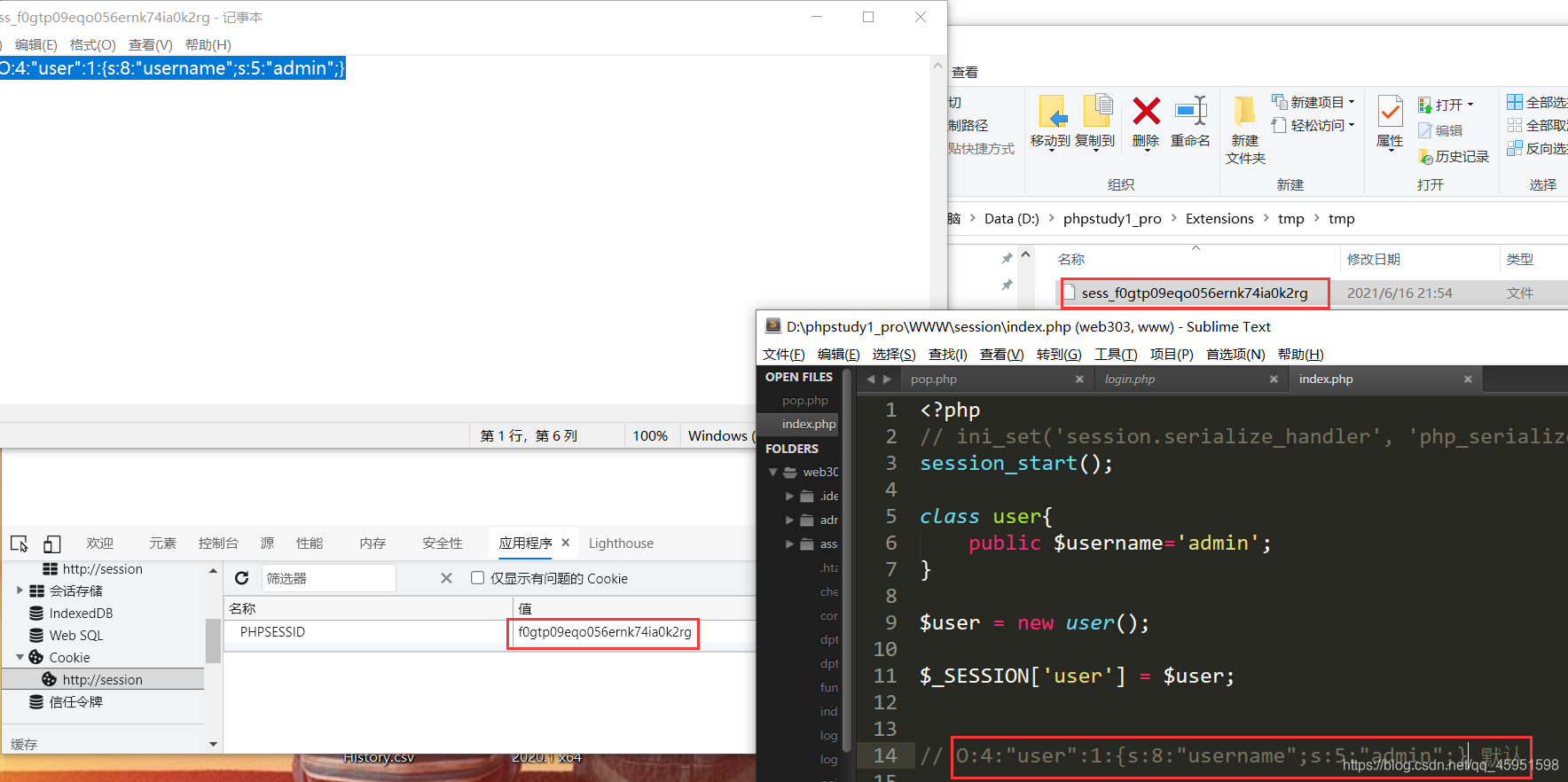
Task: Expand the ass folder in Sublime sidebar
Action: pyautogui.click(x=790, y=544)
